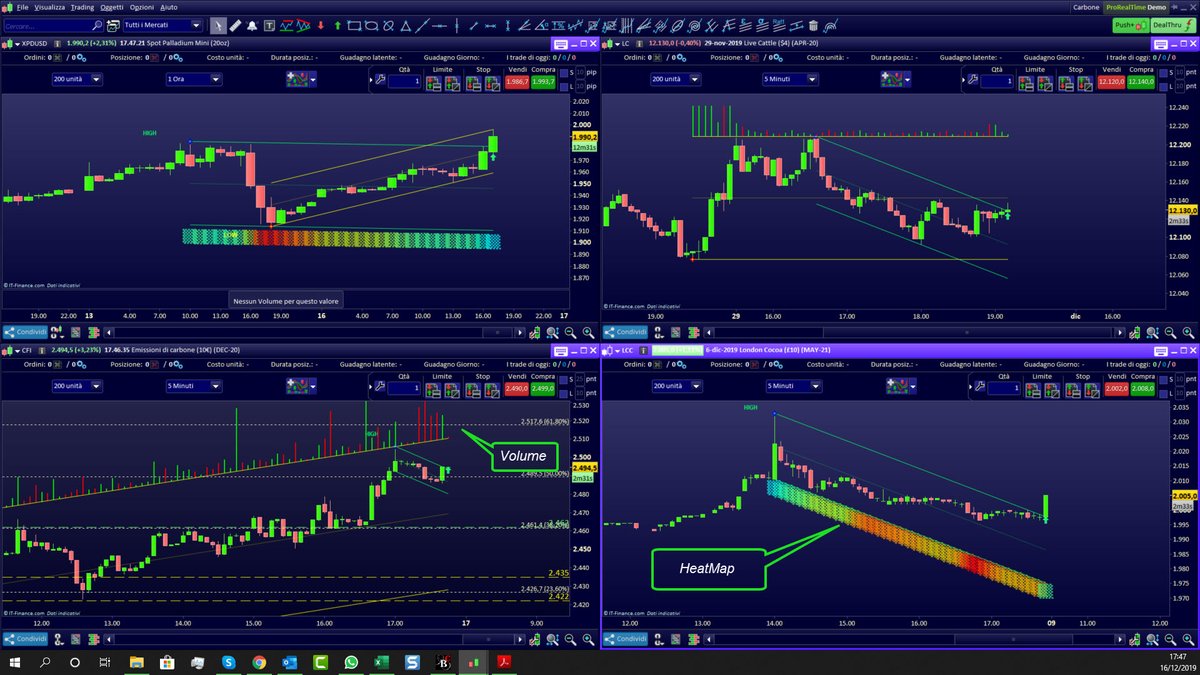Select the text annotation tool
The height and width of the screenshot is (675, 1200).
(x=269, y=25)
